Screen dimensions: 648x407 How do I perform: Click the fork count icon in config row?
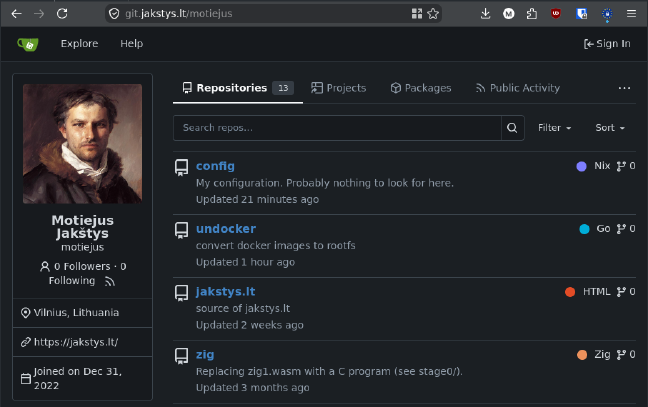point(621,166)
